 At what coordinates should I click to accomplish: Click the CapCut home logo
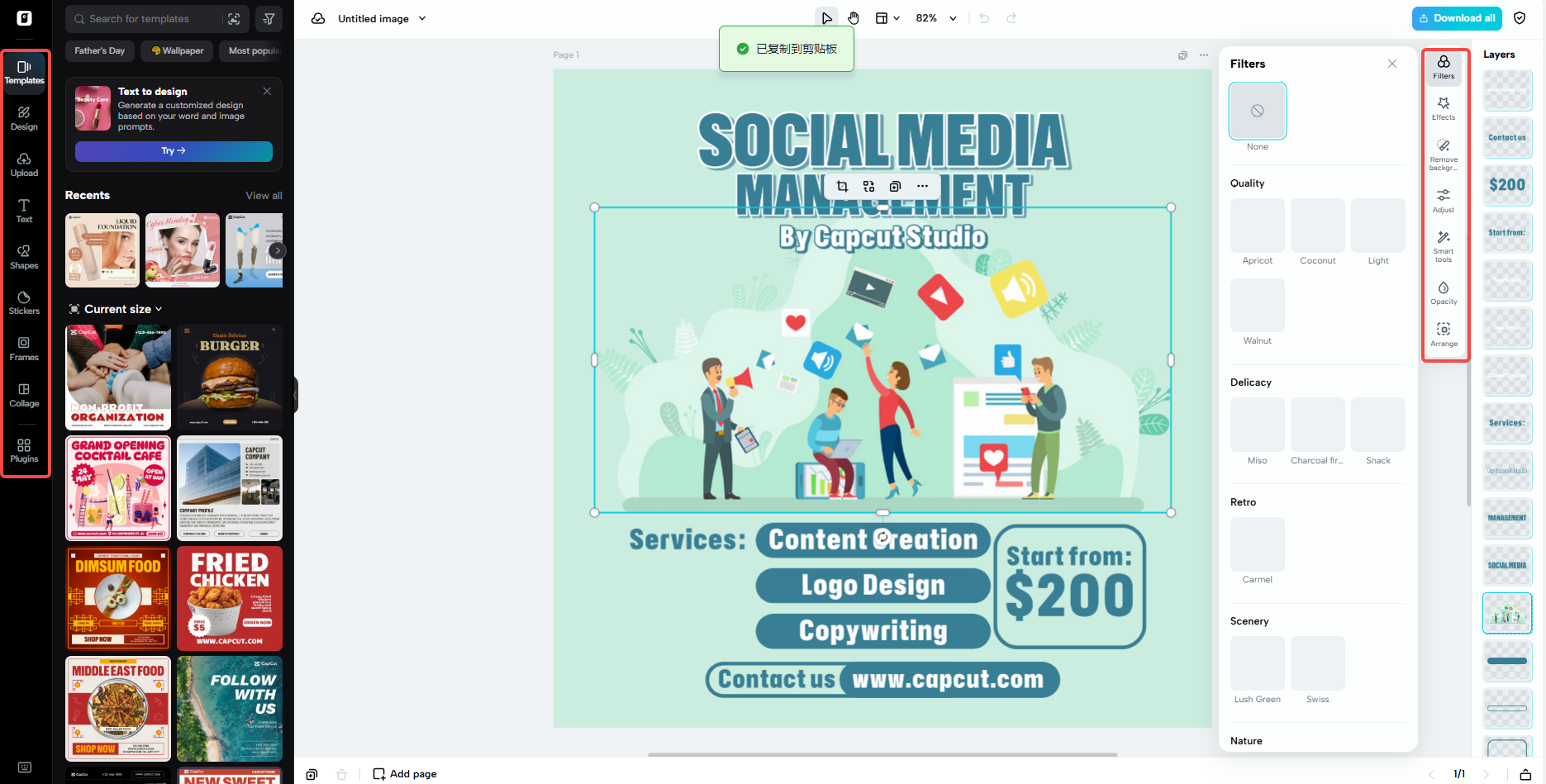pyautogui.click(x=25, y=18)
